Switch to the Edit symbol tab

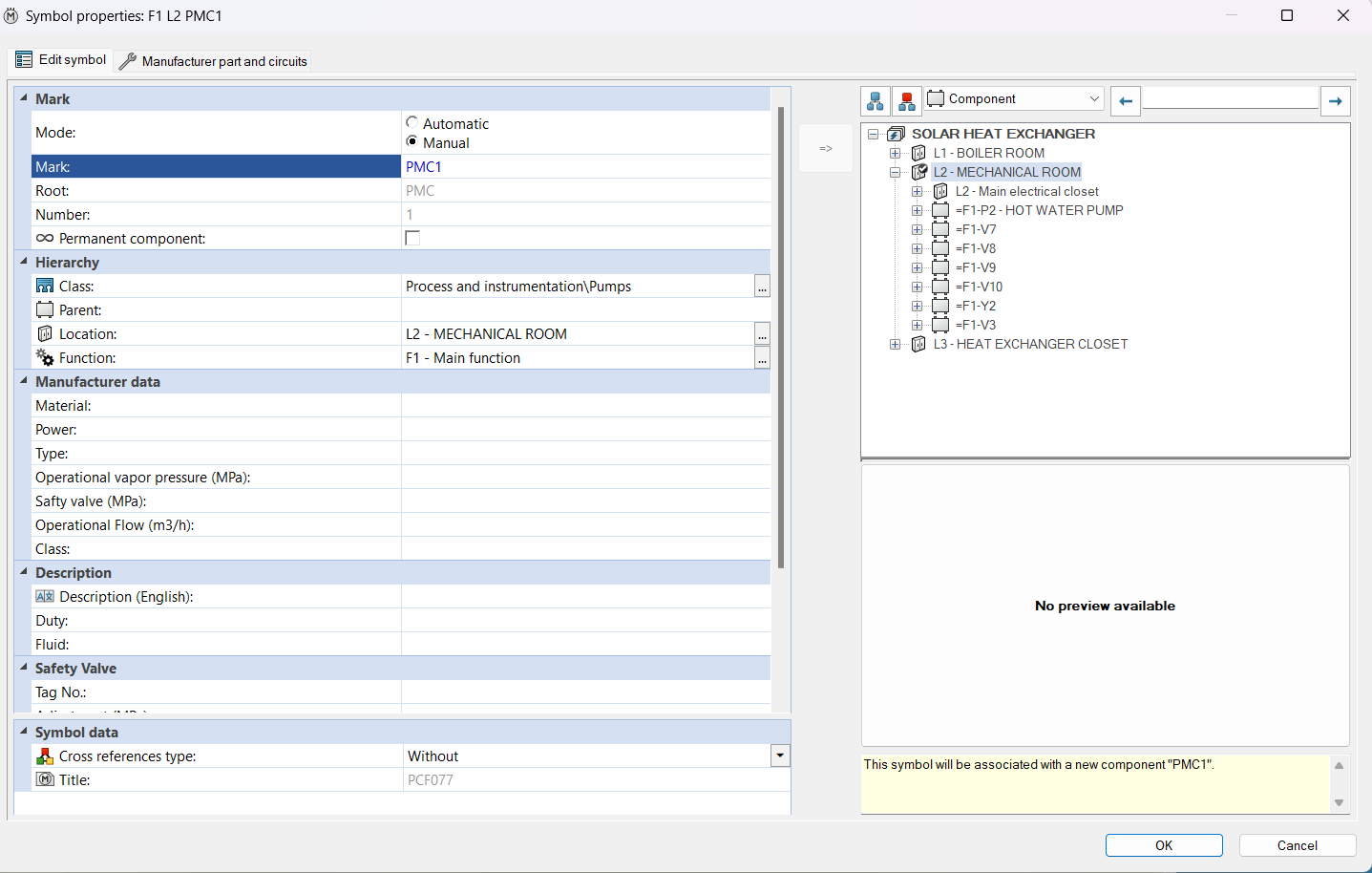(x=61, y=59)
